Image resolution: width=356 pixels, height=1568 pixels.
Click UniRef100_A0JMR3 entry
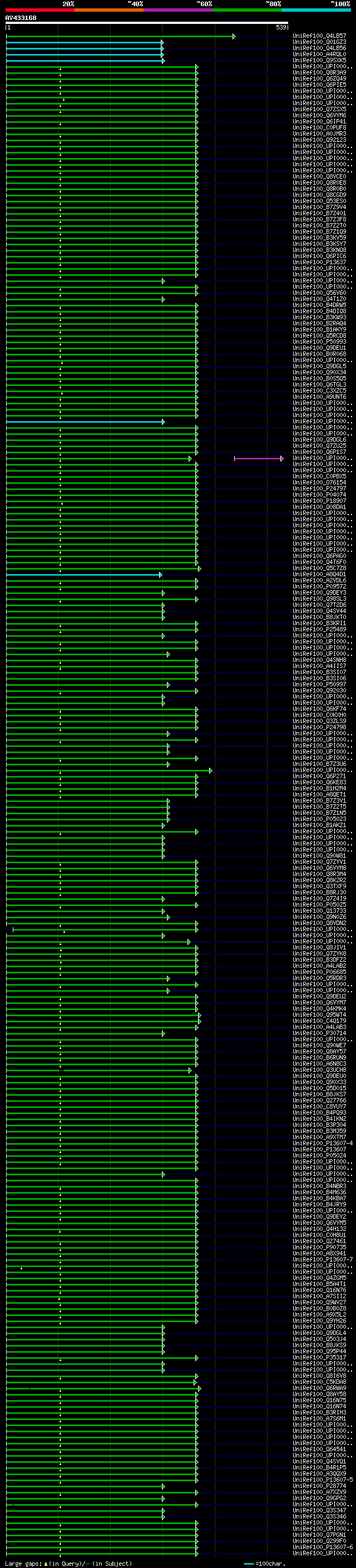click(x=319, y=134)
